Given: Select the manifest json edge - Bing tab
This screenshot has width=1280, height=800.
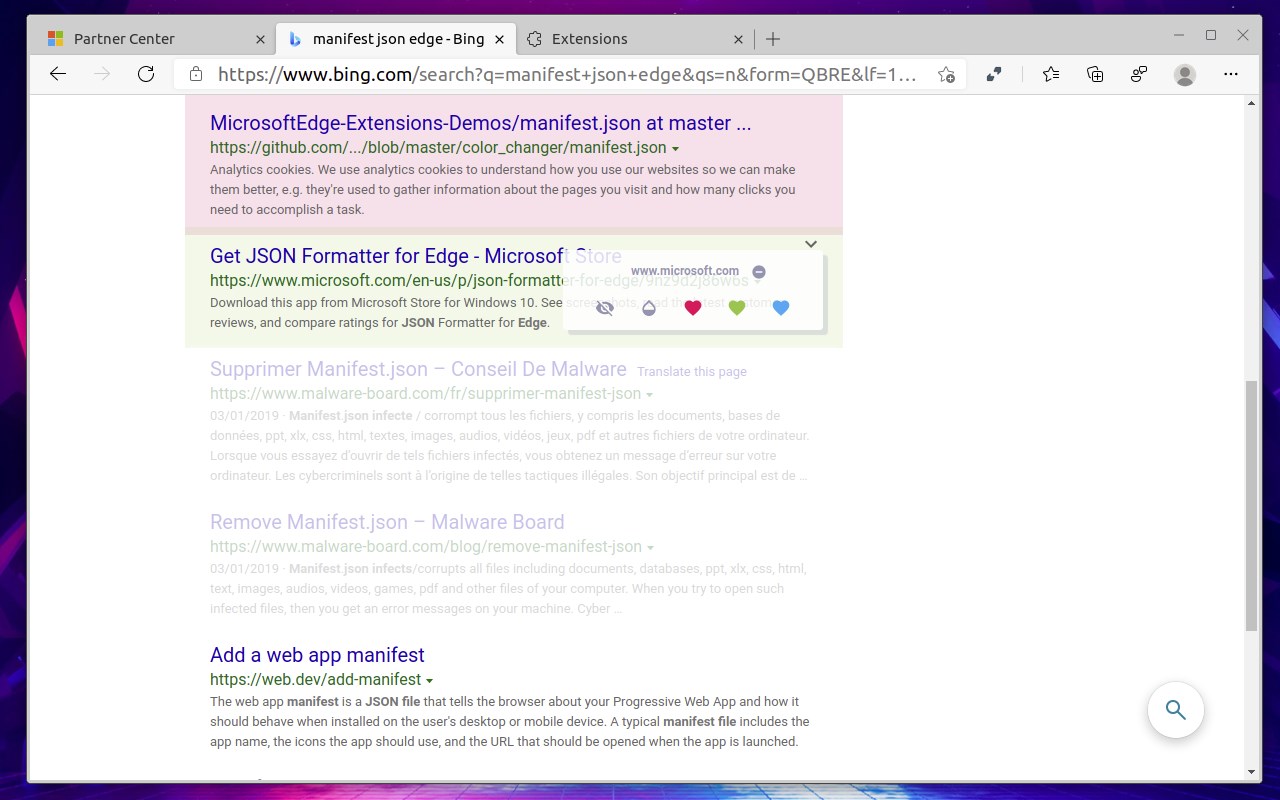Looking at the screenshot, I should 397,39.
